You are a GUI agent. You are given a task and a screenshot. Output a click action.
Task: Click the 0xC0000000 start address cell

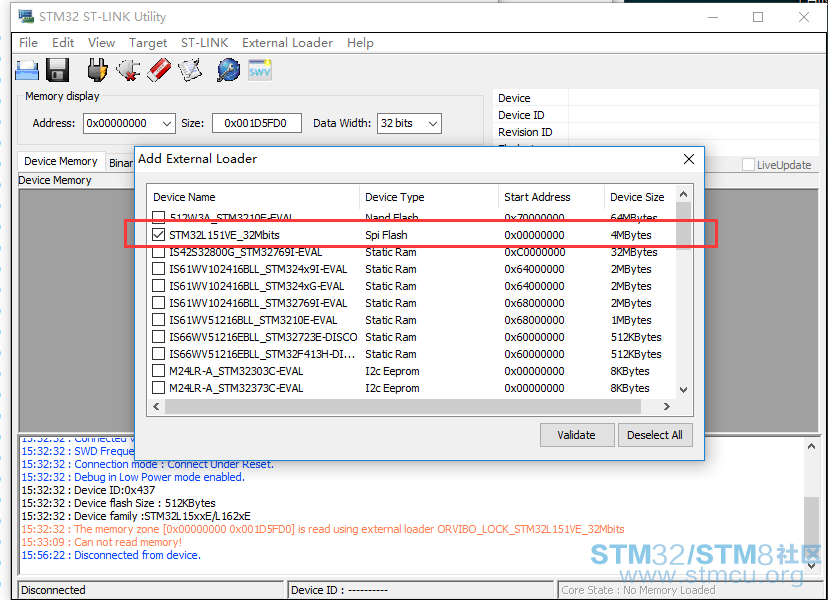click(534, 252)
